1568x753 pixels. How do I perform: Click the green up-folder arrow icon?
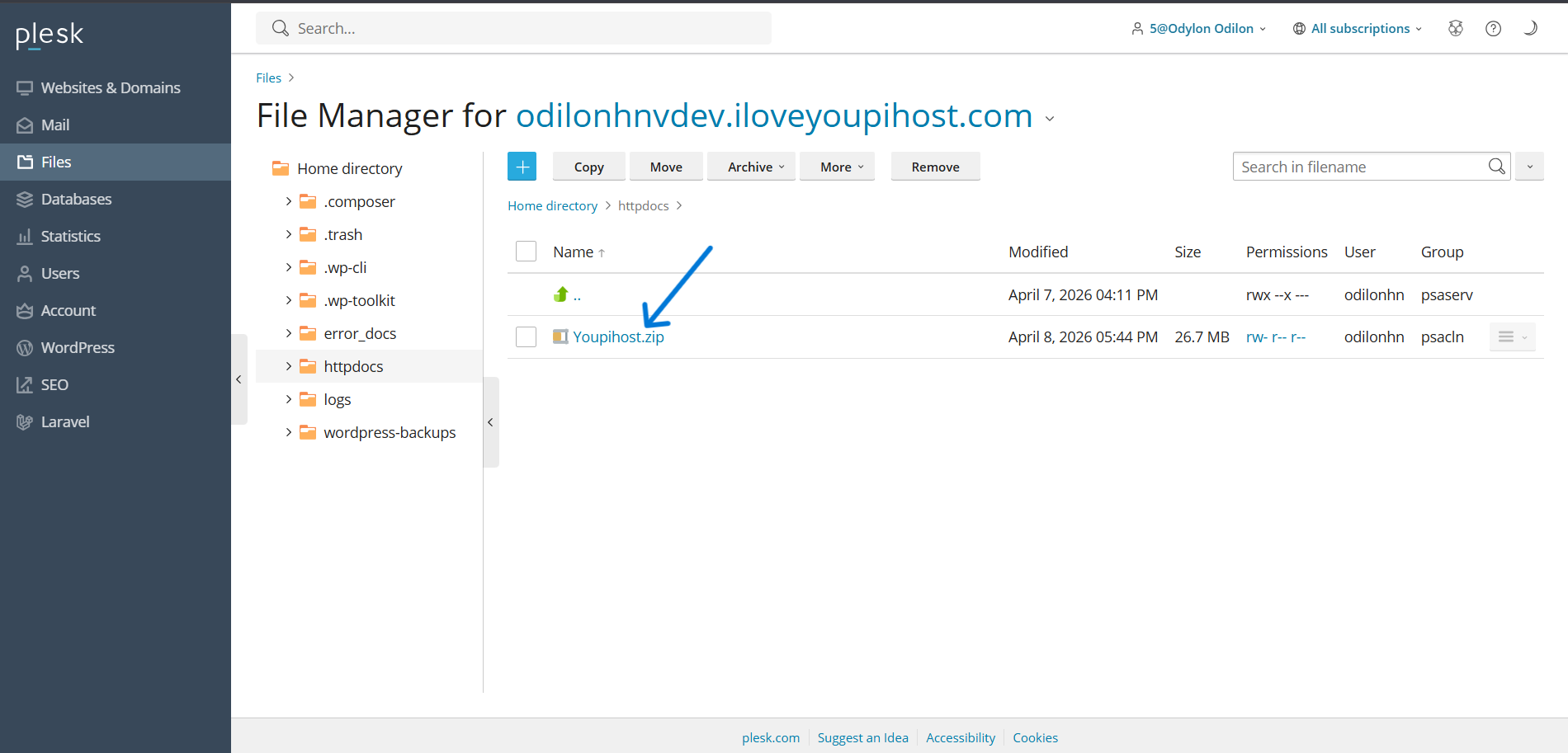[562, 294]
